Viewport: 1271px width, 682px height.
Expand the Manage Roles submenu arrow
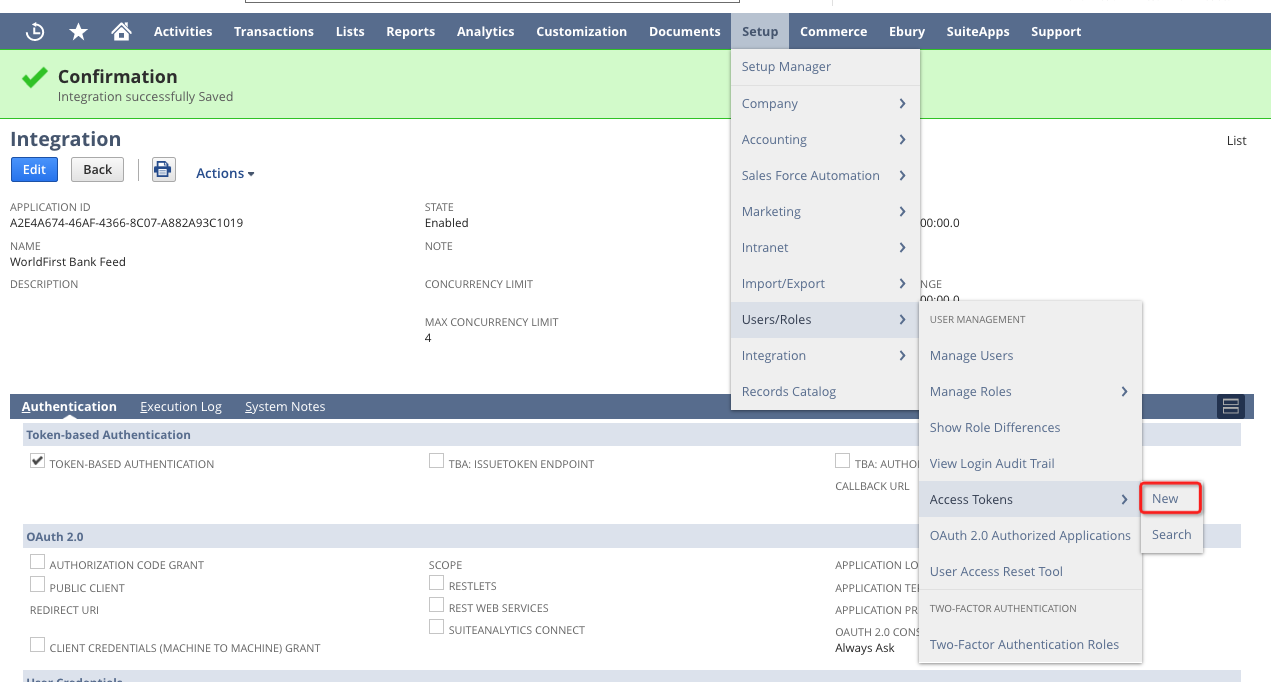pyautogui.click(x=1124, y=392)
